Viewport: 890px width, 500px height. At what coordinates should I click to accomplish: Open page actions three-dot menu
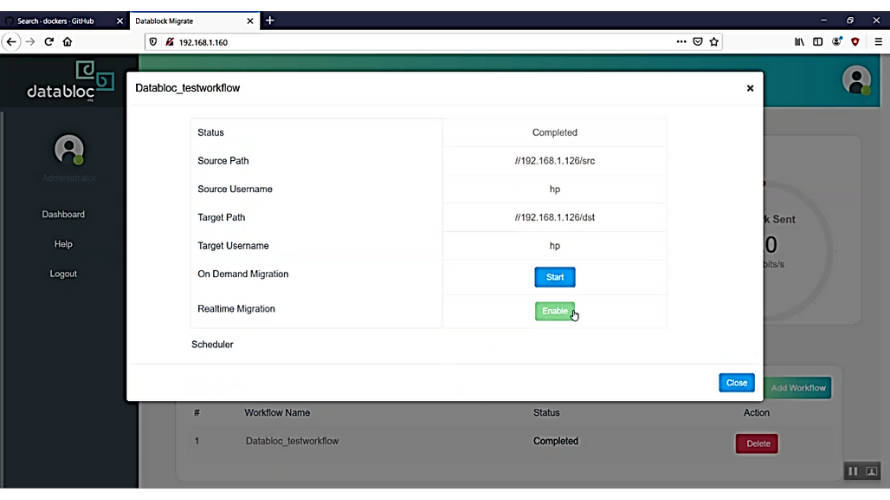click(681, 41)
